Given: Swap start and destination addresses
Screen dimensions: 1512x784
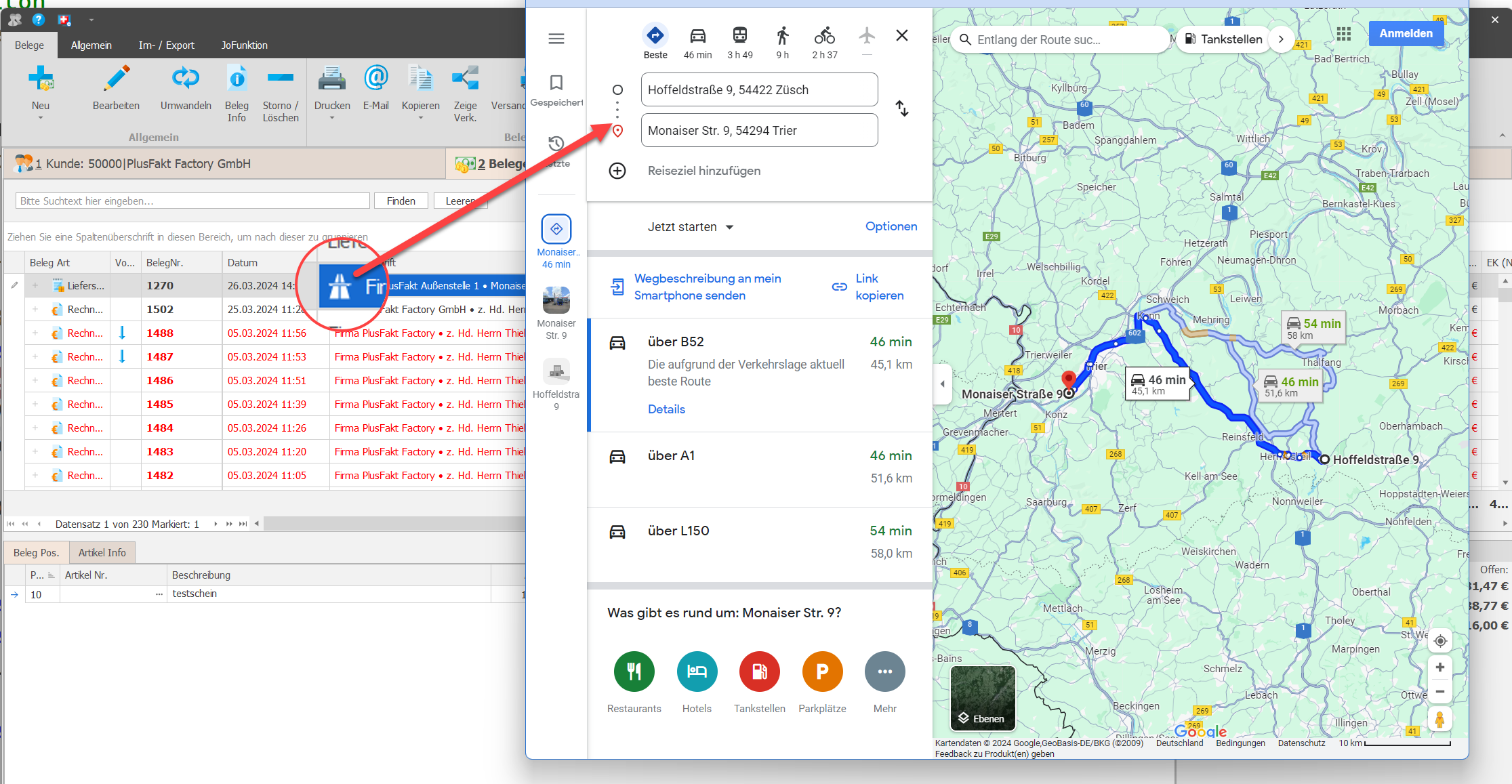Looking at the screenshot, I should pos(902,108).
